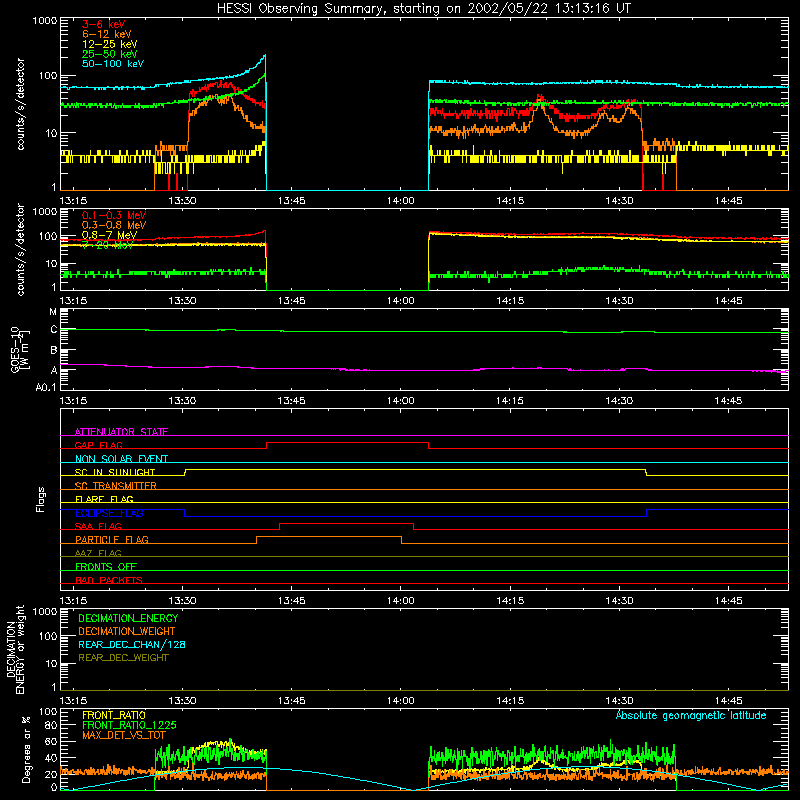This screenshot has height=800, width=800.
Task: Click the yellow 0.8-7 MeV legend label
Action: point(109,235)
